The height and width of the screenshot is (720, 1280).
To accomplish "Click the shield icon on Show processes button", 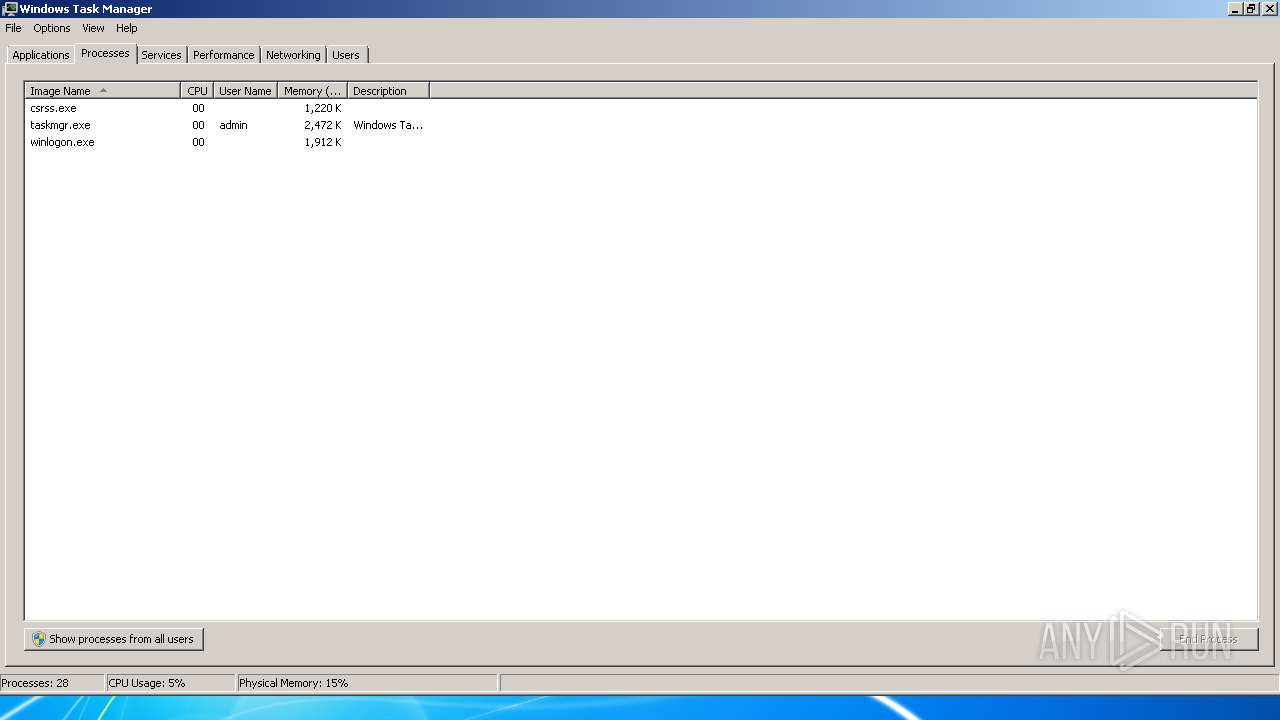I will pyautogui.click(x=39, y=639).
